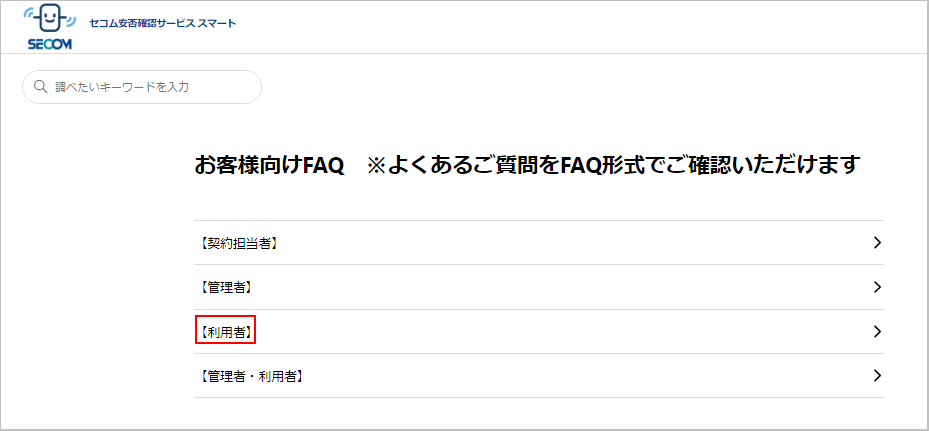929x431 pixels.
Task: Open the セコム安否確認サービス スマート header title
Action: 162,24
